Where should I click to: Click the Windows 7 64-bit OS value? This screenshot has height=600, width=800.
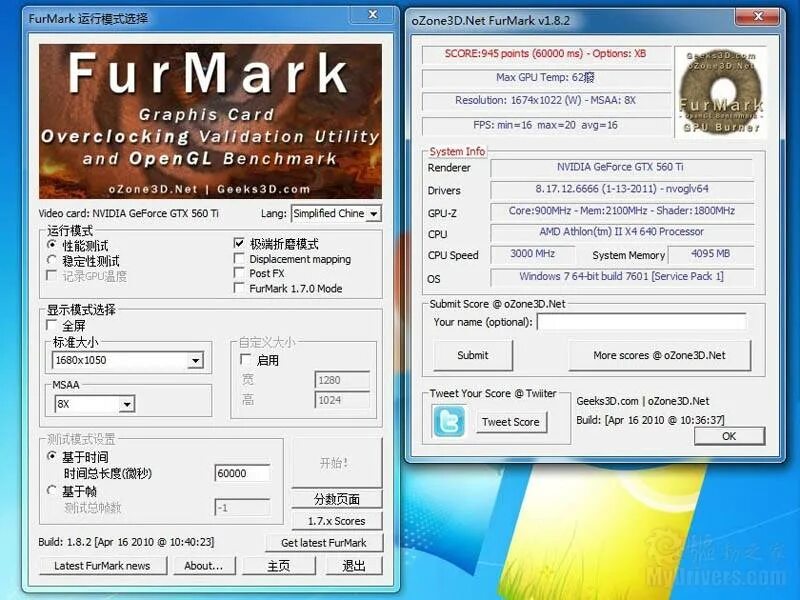coord(620,277)
